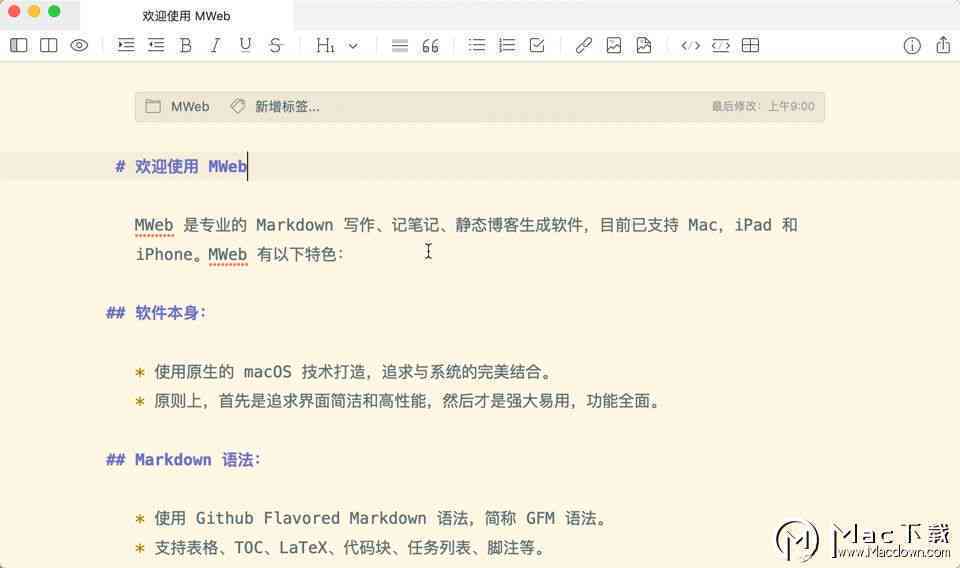
Task: Insert a heading with H1 button
Action: 325,45
